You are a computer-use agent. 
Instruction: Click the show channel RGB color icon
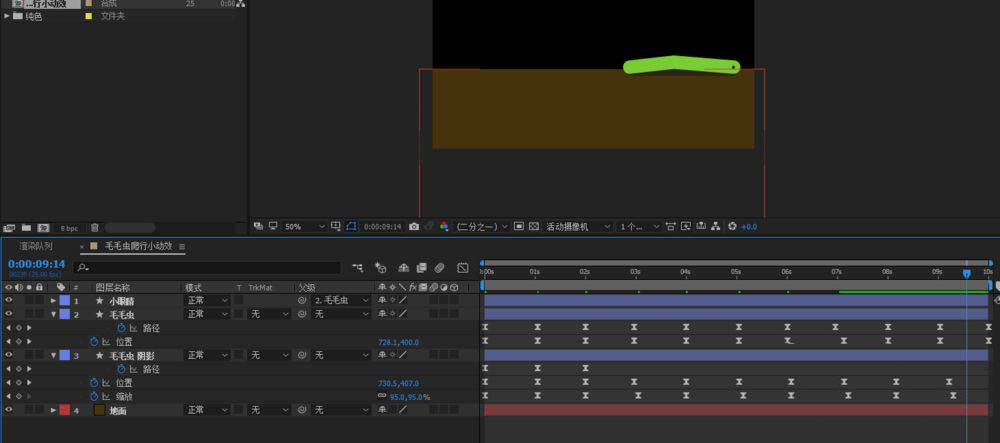point(443,227)
